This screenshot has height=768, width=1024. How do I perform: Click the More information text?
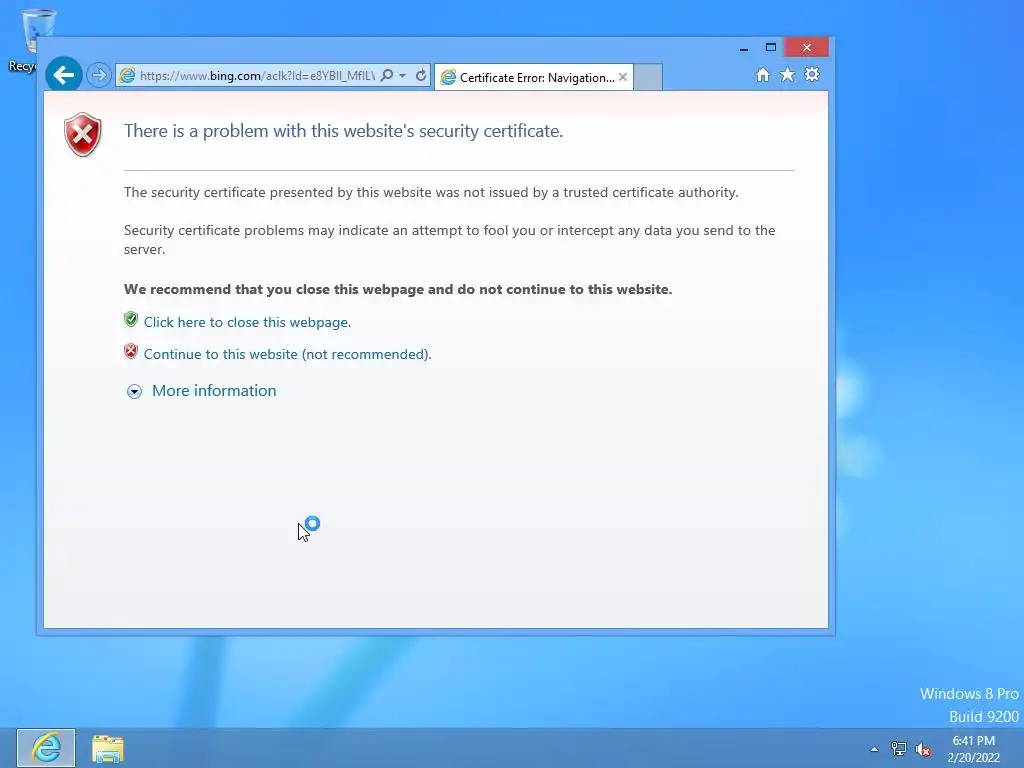pos(214,391)
